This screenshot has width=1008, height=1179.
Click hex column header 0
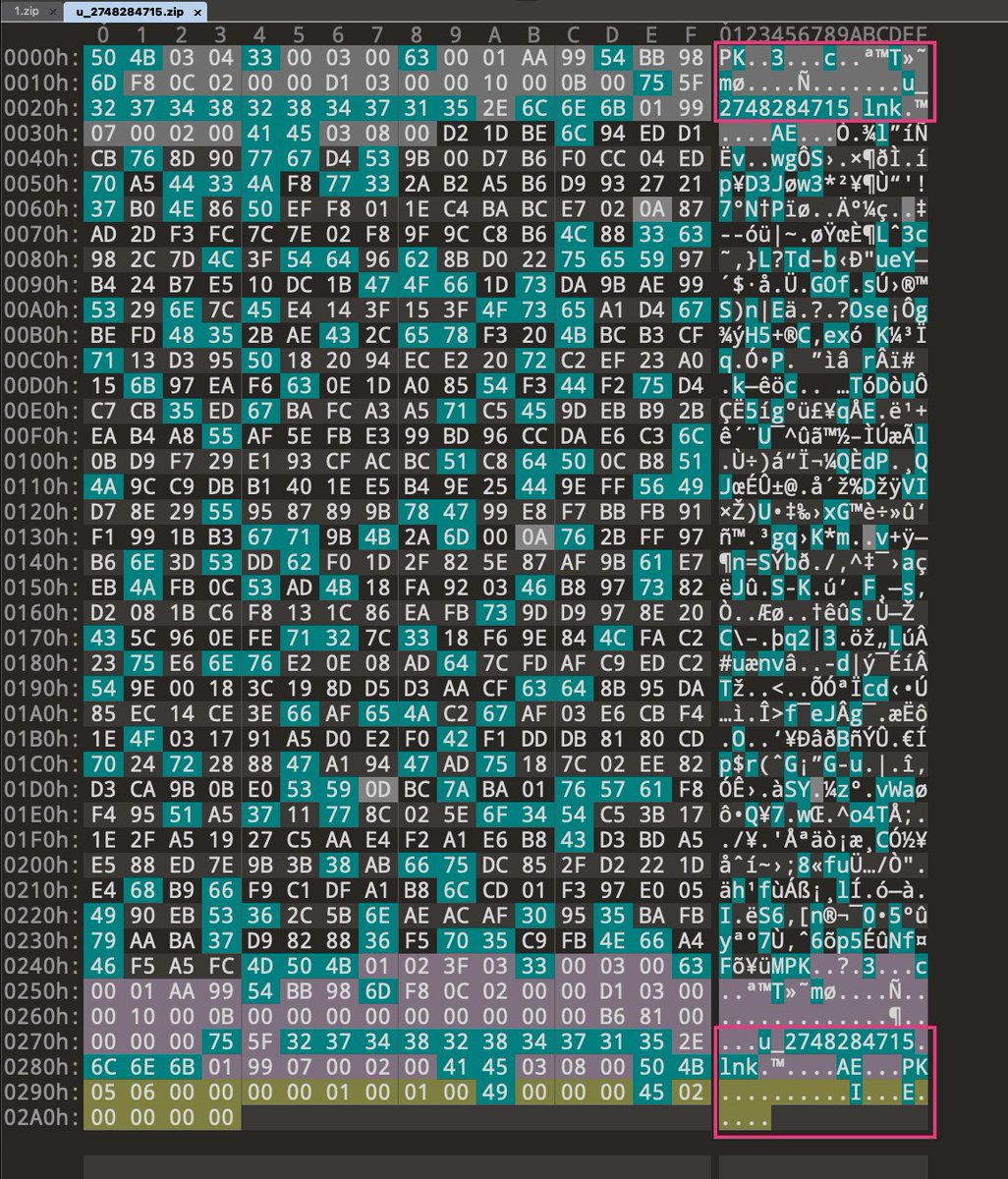pos(101,35)
